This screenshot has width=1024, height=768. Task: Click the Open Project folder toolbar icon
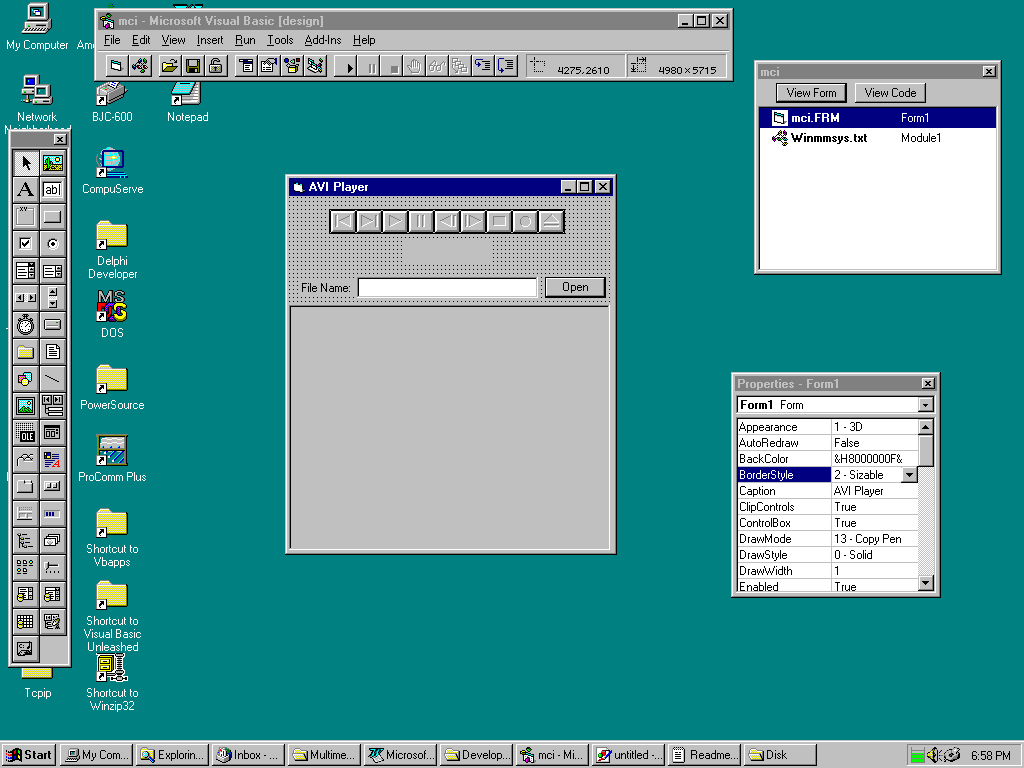pos(170,66)
